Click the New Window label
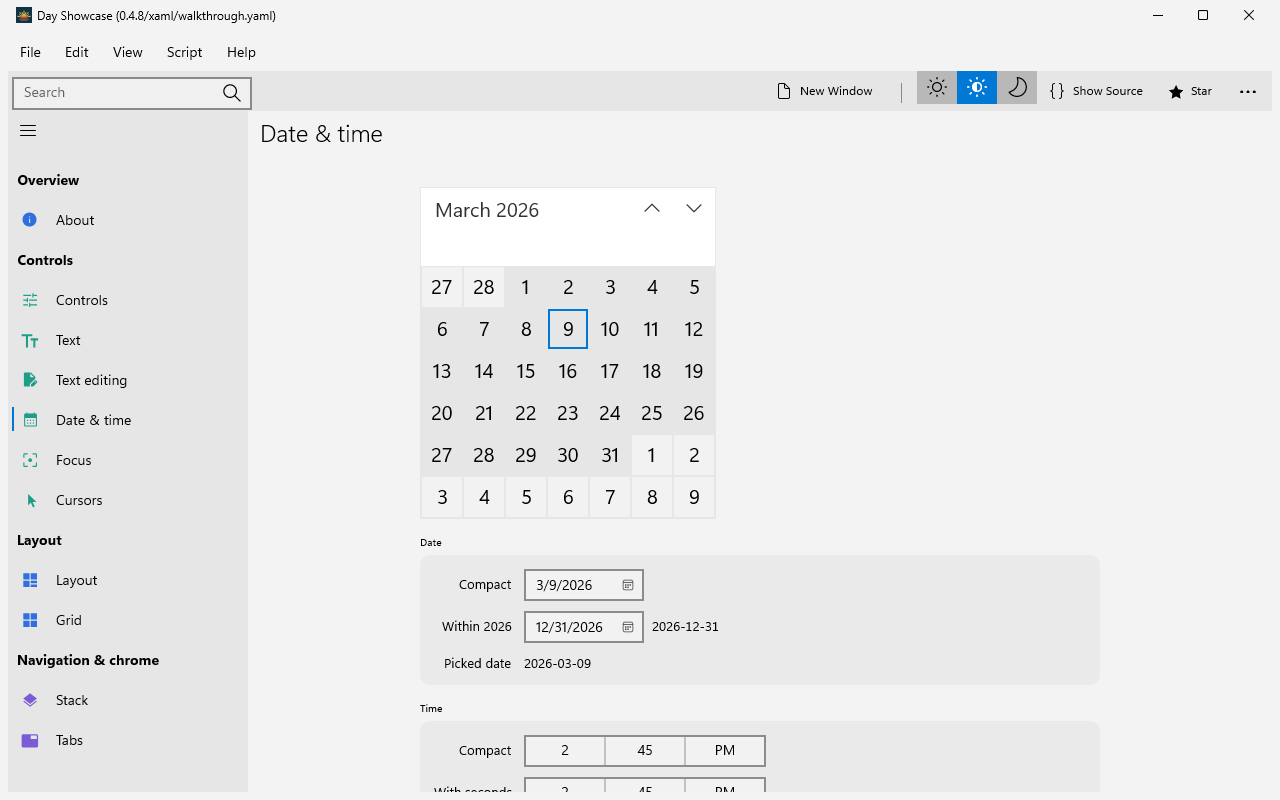Screen dimensions: 1280x800 coord(836,91)
